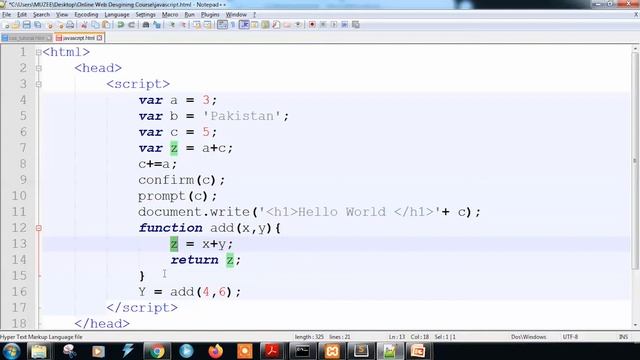Viewport: 640px width, 360px height.
Task: Save the file with the Save icon
Action: [27, 25]
